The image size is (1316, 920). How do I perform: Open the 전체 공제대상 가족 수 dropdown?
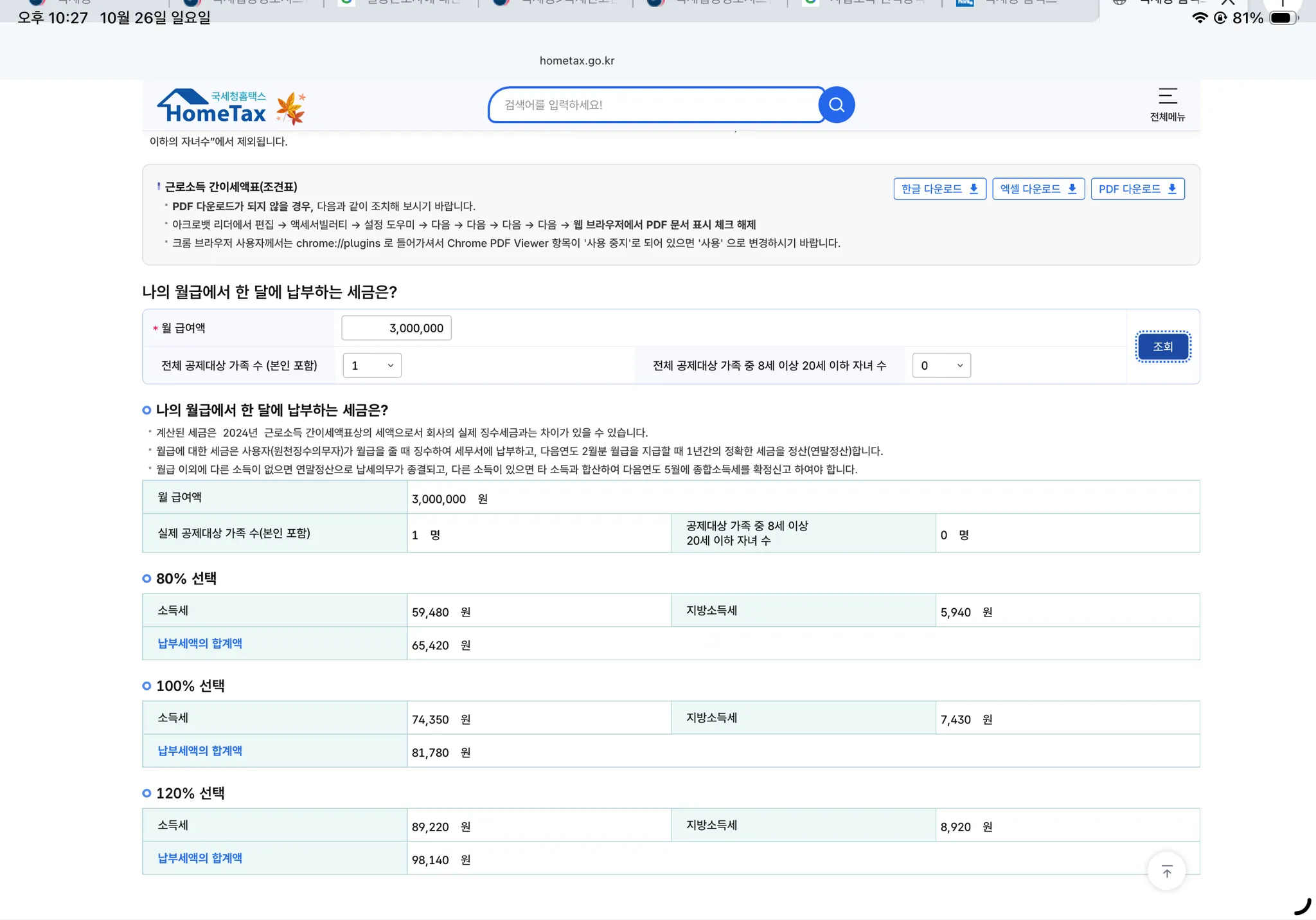[x=372, y=365]
